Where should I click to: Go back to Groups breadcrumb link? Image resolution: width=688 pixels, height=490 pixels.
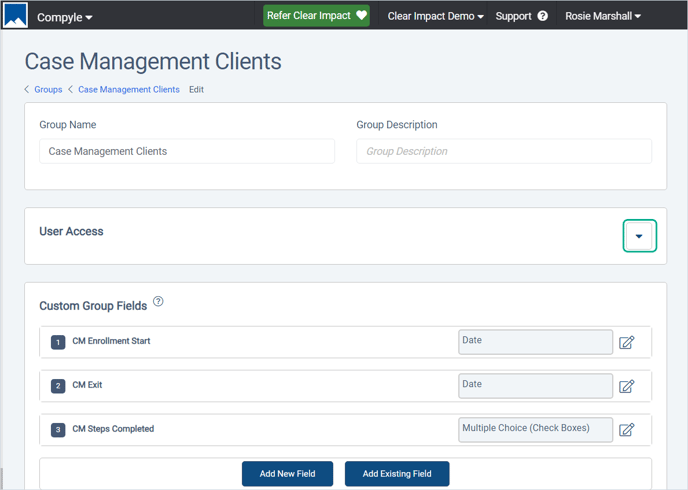point(48,89)
